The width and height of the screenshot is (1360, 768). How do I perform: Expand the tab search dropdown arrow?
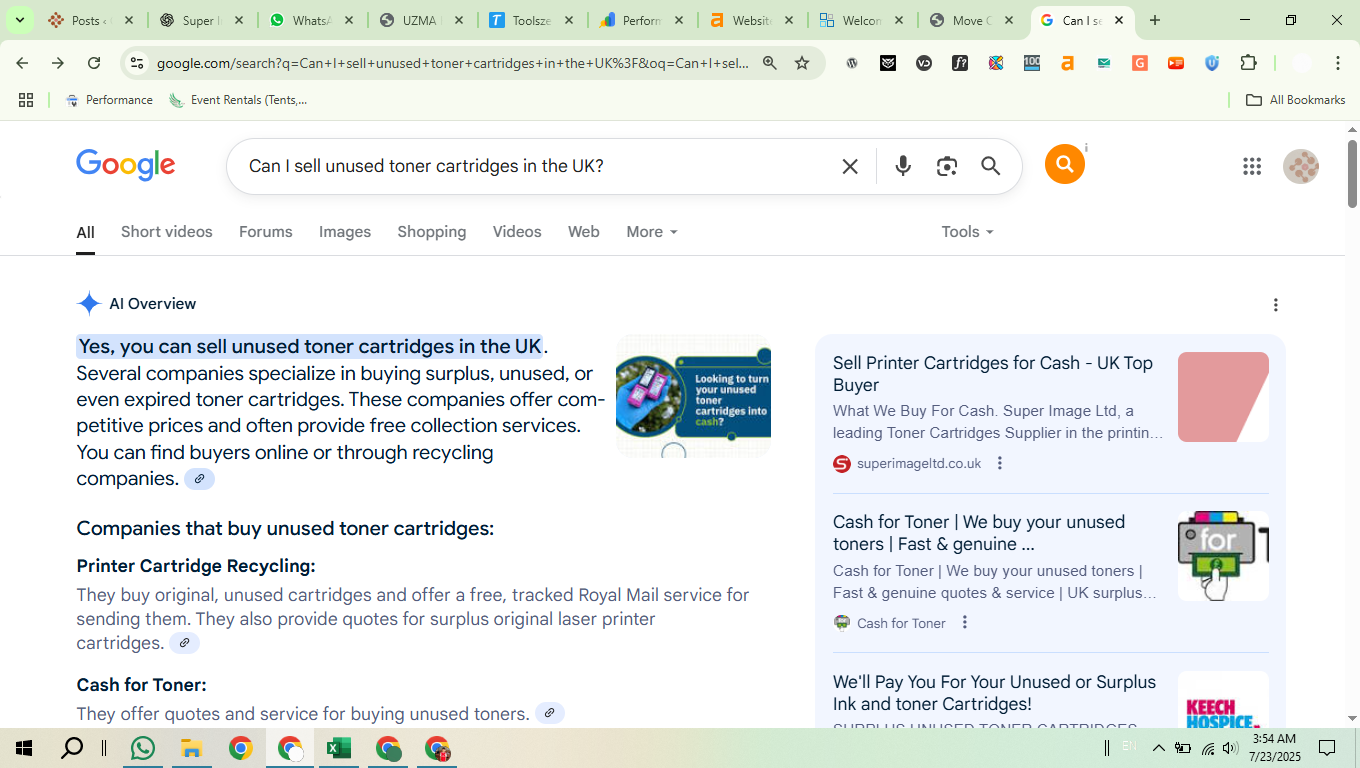pyautogui.click(x=19, y=20)
